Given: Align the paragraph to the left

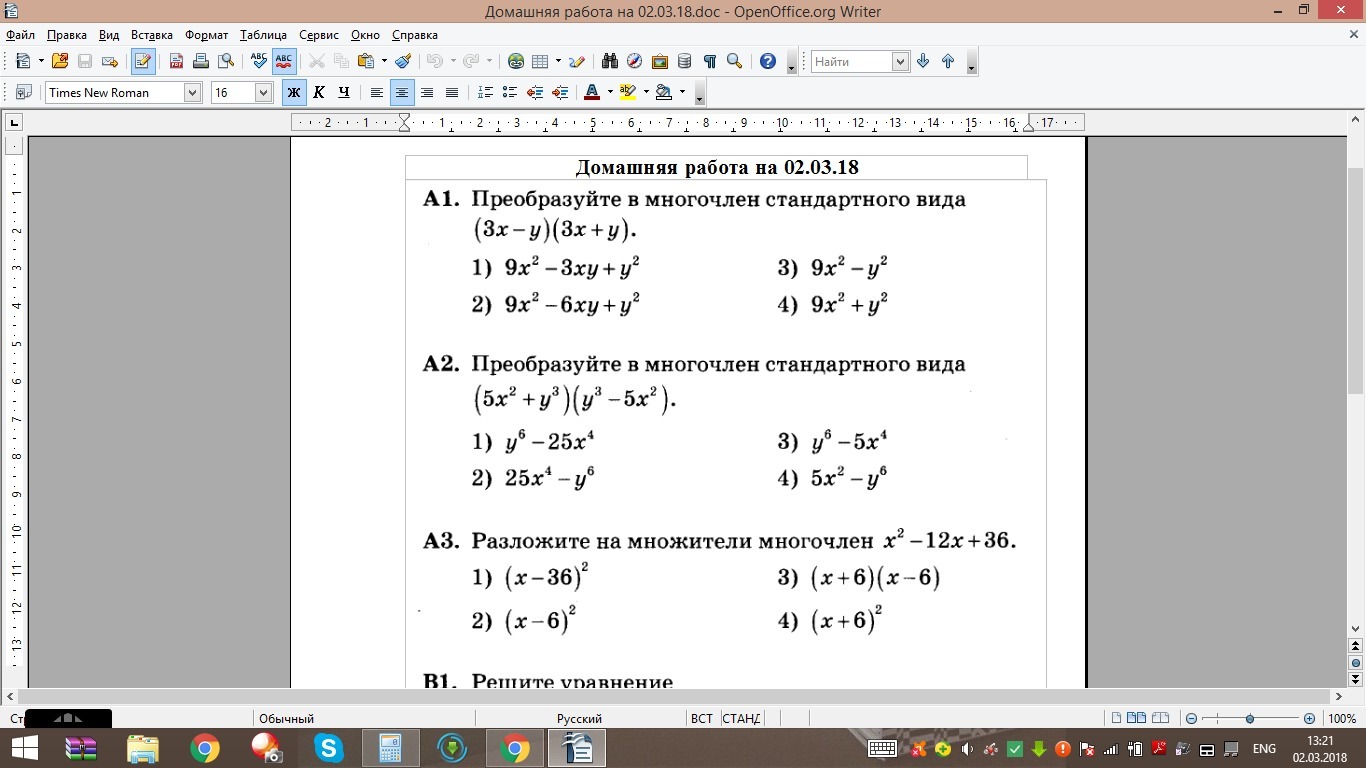Looking at the screenshot, I should (x=377, y=92).
